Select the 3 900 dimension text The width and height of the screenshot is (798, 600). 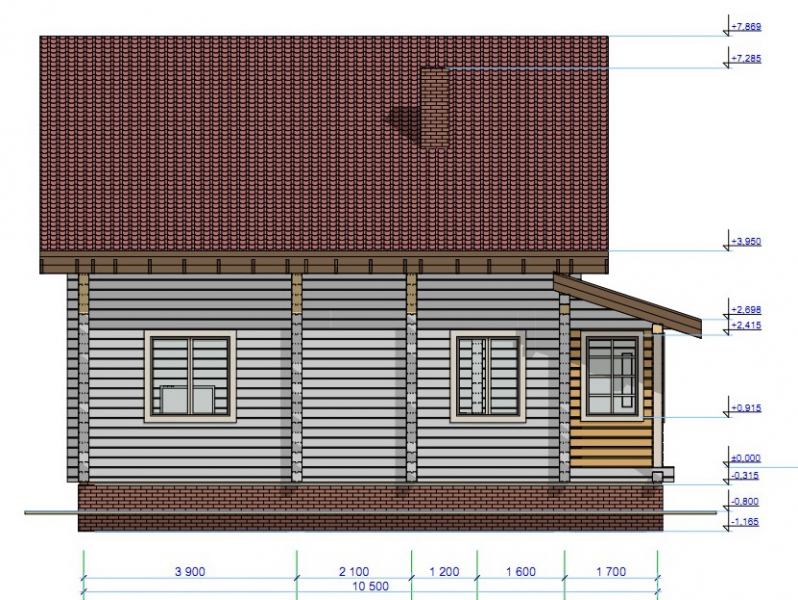point(190,572)
